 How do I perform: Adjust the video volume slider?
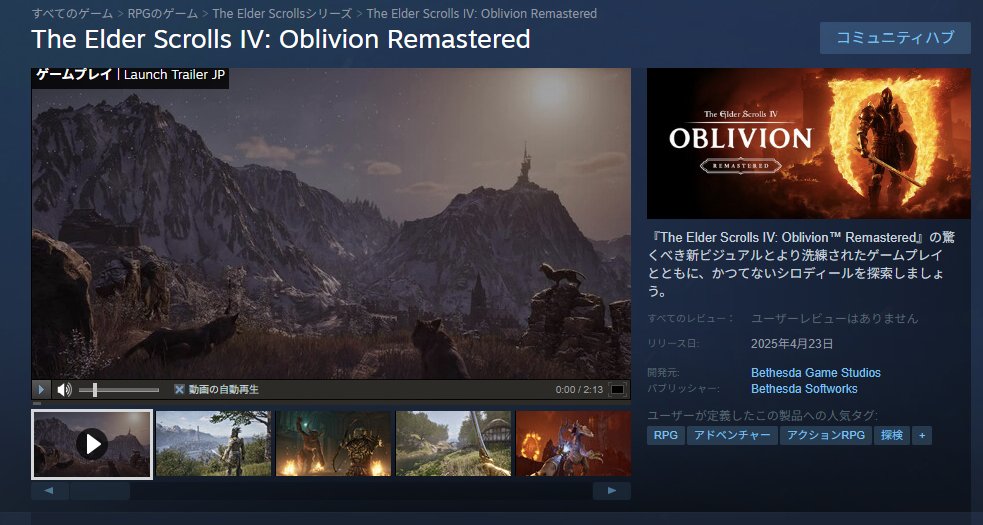pos(118,390)
